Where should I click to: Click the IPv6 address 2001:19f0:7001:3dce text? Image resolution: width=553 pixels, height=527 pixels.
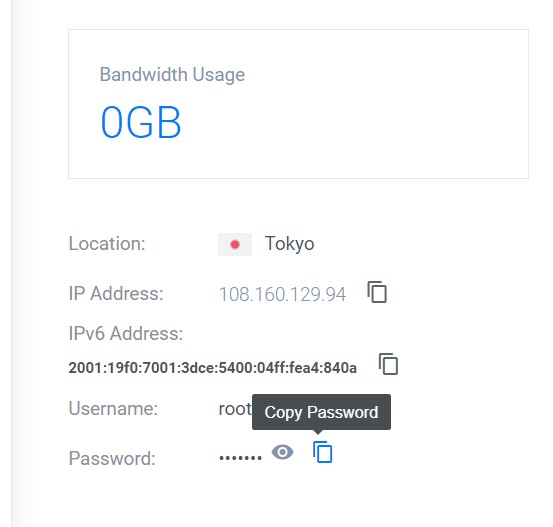[213, 368]
